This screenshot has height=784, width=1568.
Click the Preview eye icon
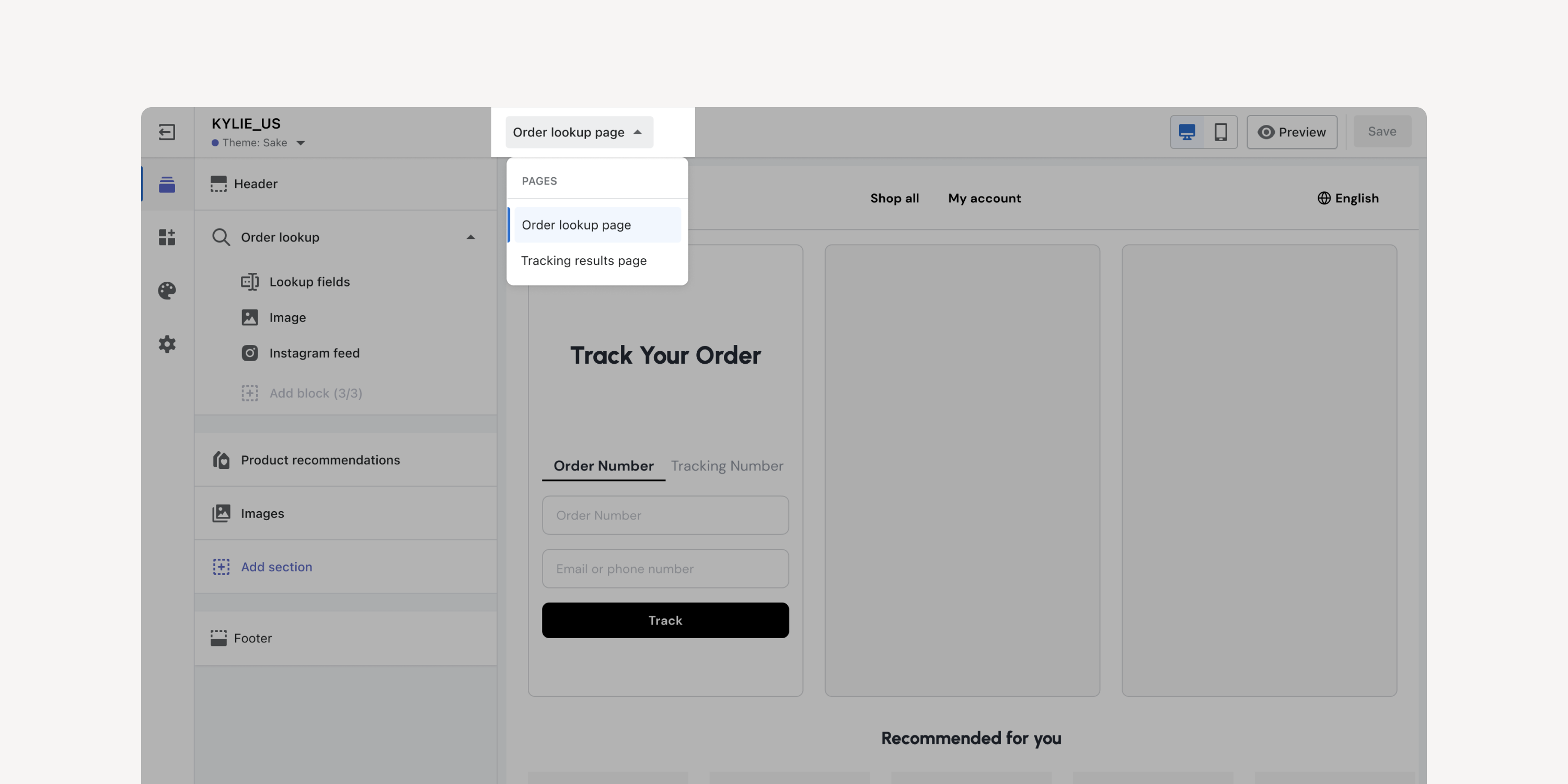[x=1266, y=132]
